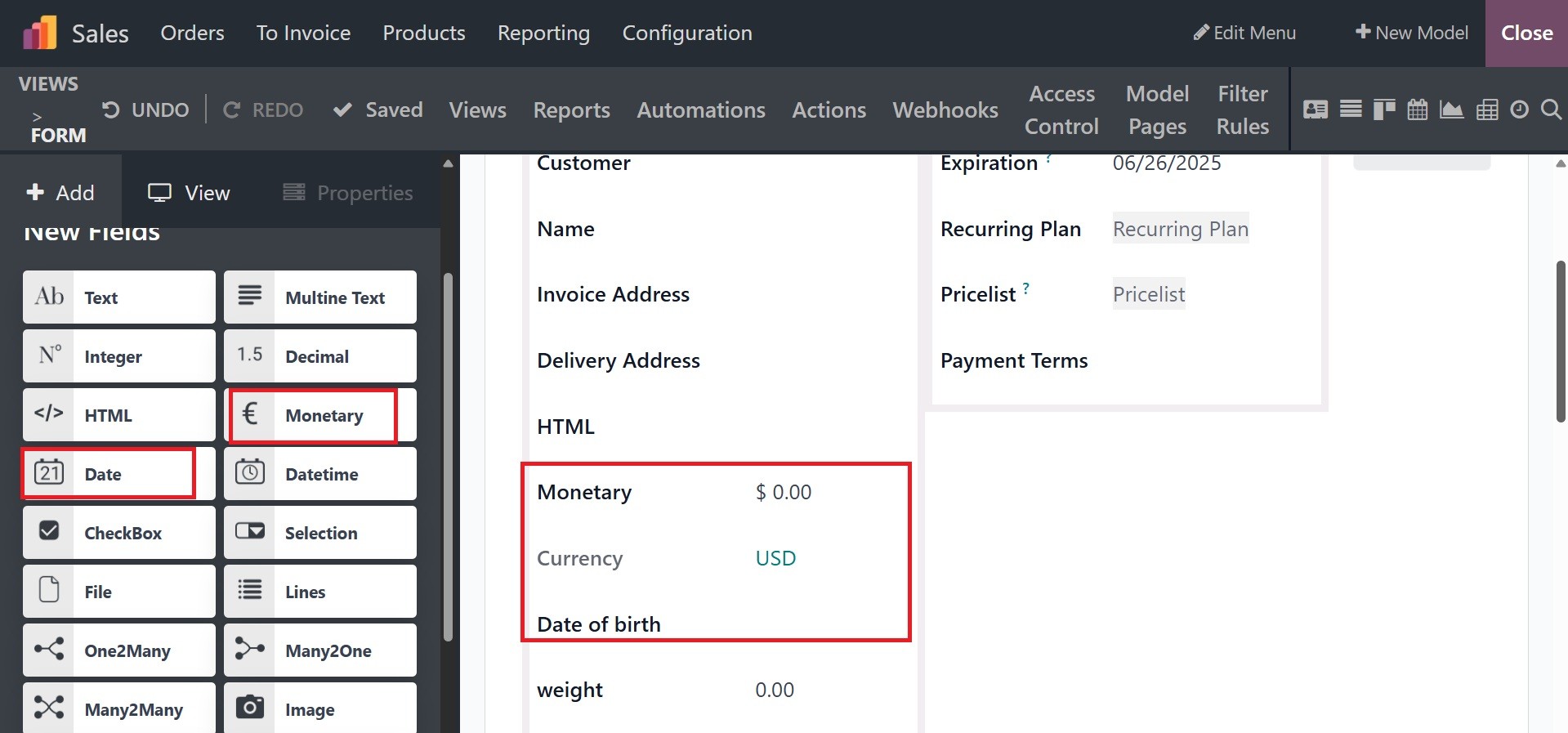Click the Recurring Plan dropdown field
Viewport: 1568px width, 733px height.
(x=1180, y=229)
